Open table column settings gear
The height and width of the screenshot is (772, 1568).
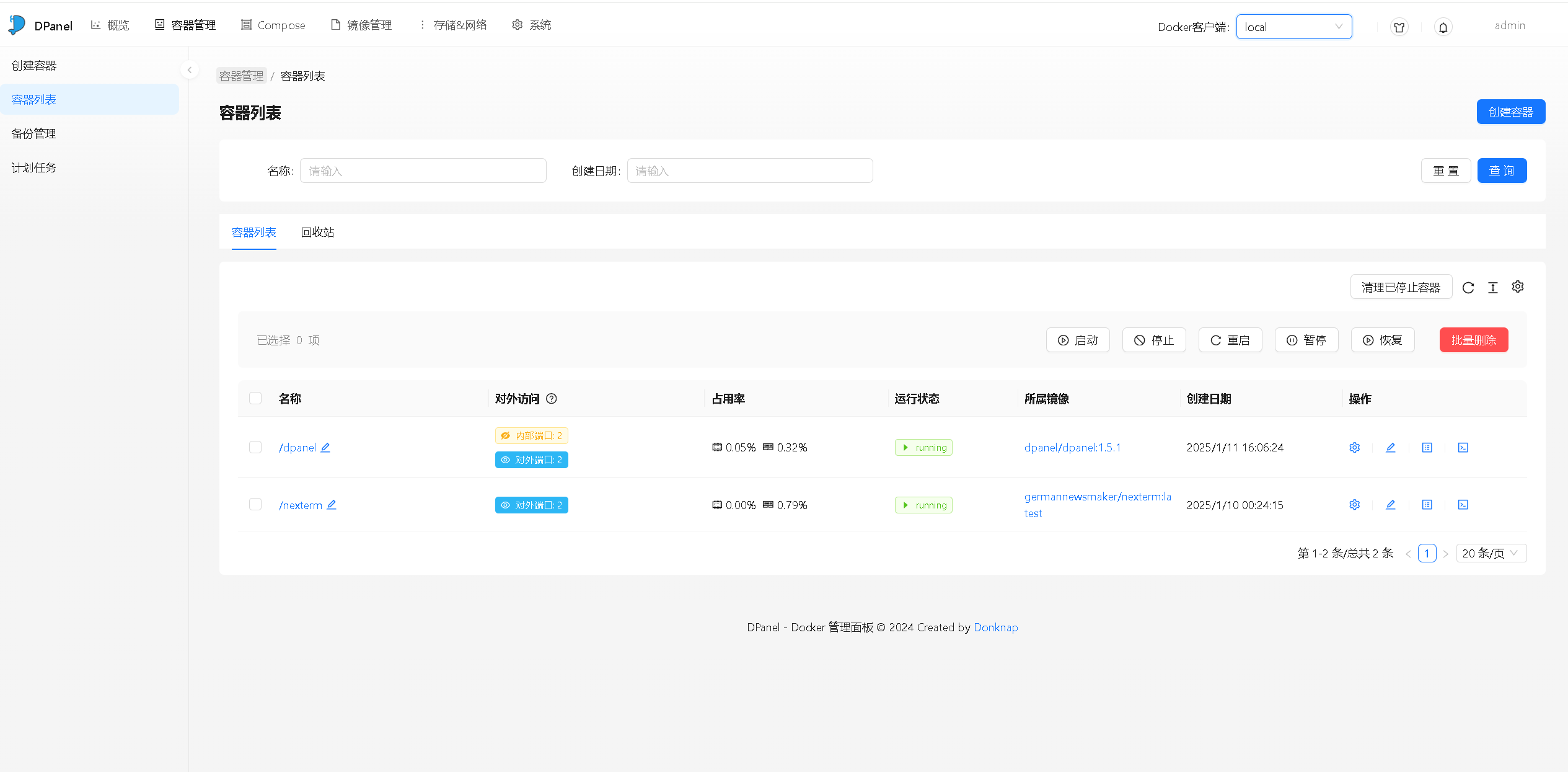click(1517, 286)
